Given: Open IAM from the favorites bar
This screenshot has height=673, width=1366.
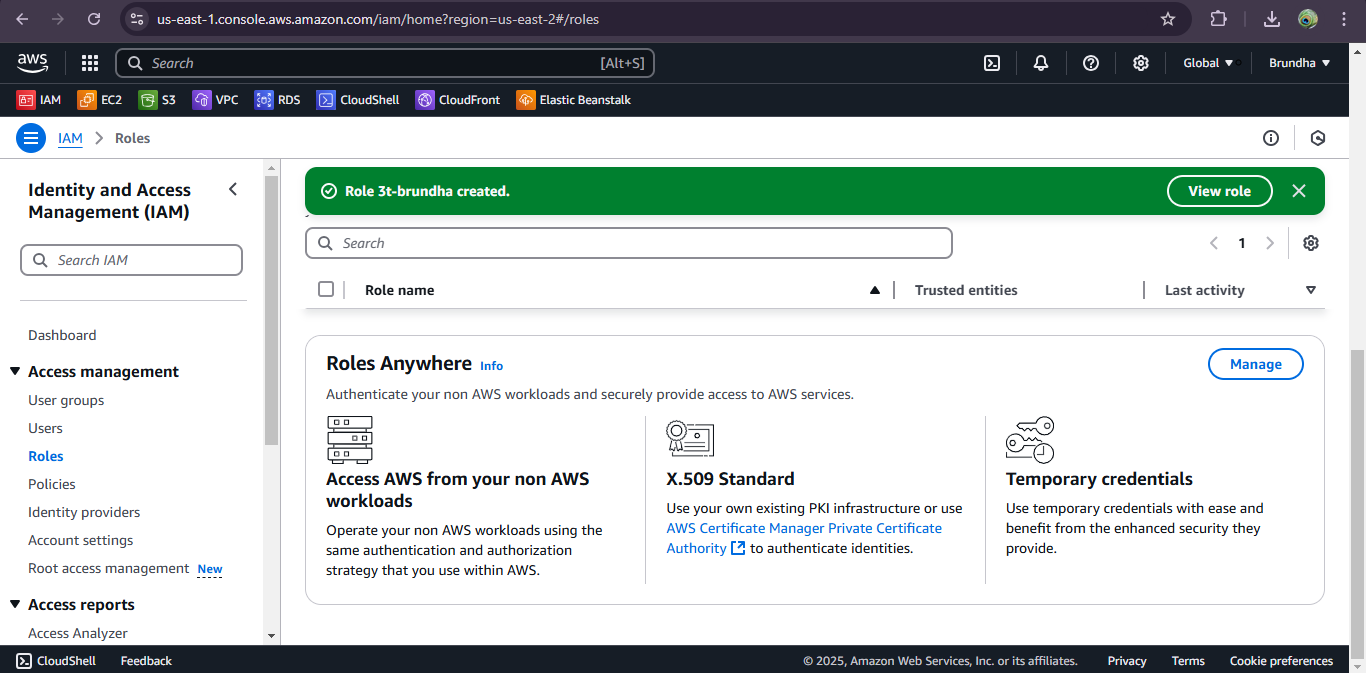Looking at the screenshot, I should coord(39,100).
